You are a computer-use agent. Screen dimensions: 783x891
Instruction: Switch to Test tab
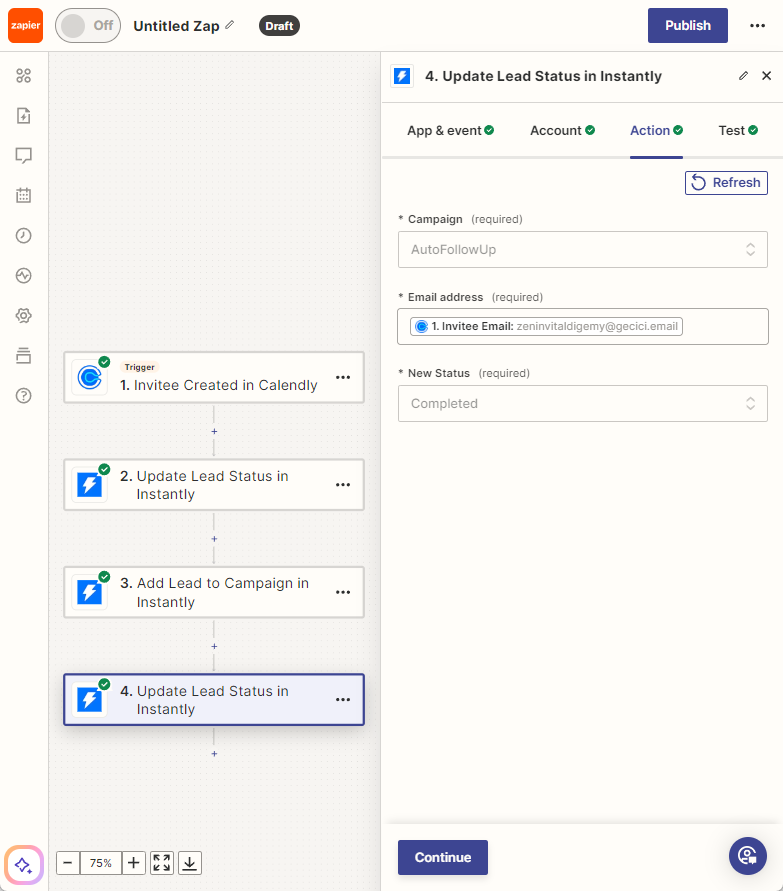(x=738, y=131)
